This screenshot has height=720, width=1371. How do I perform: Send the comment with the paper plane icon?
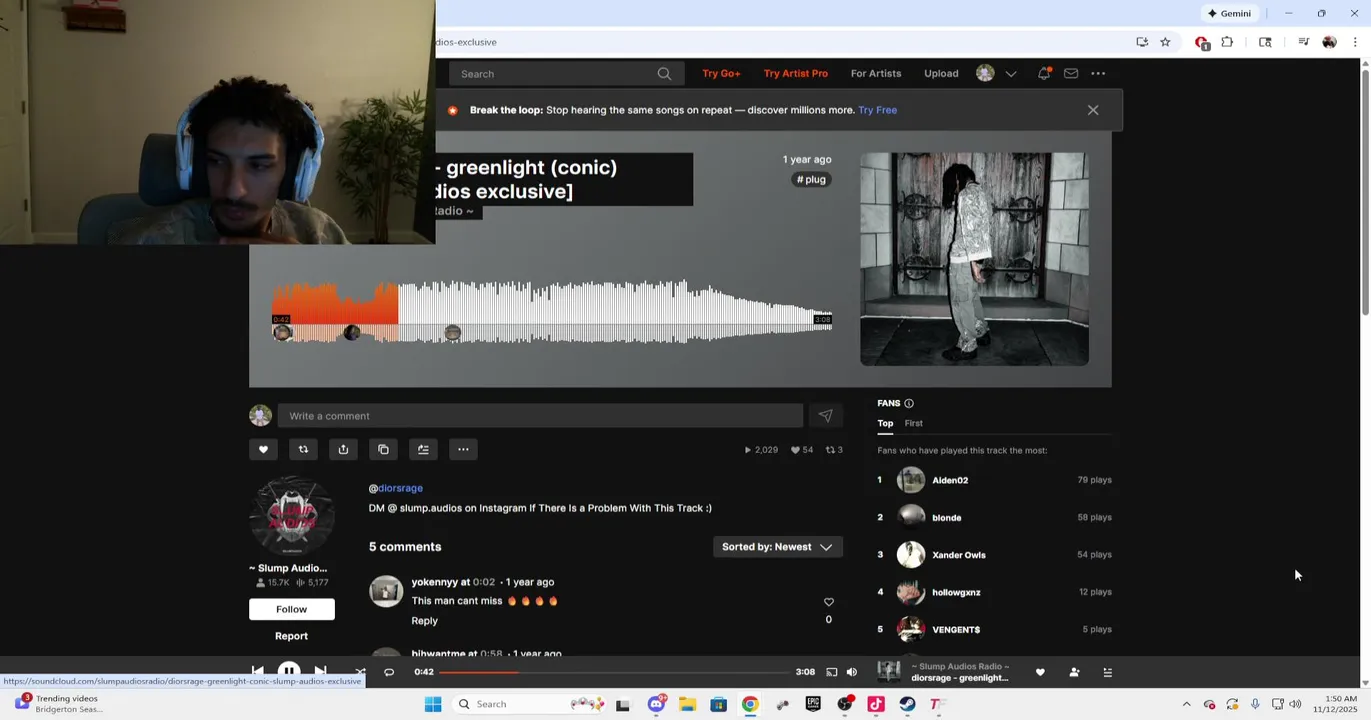(x=825, y=416)
